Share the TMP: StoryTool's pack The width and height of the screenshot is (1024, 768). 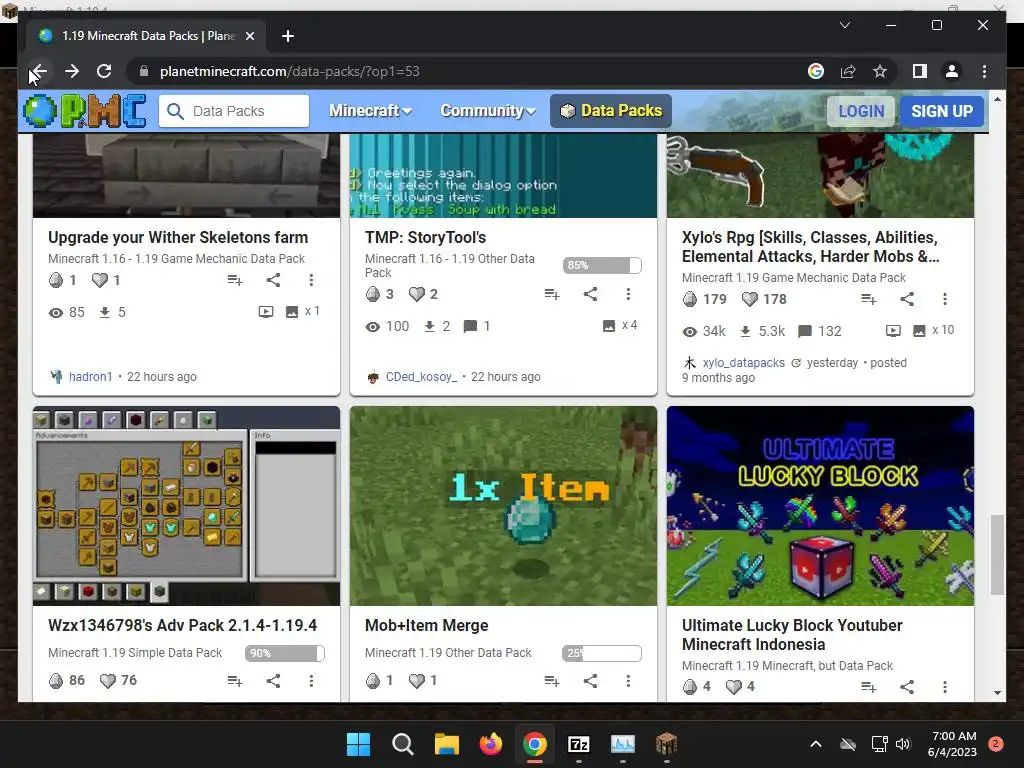[590, 294]
